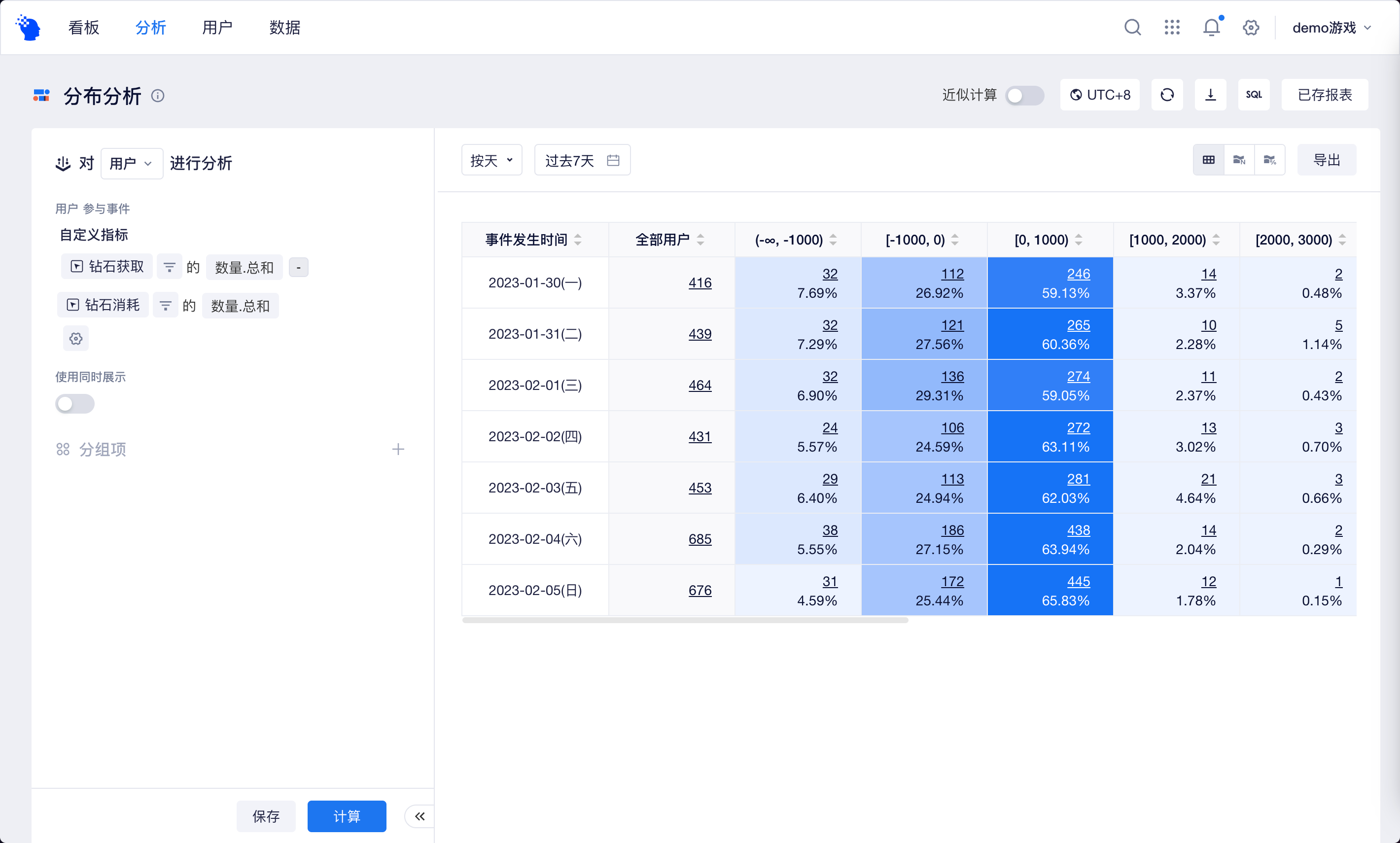Viewport: 1400px width, 843px height.
Task: Open the apps grid icon near notifications
Action: [x=1171, y=27]
